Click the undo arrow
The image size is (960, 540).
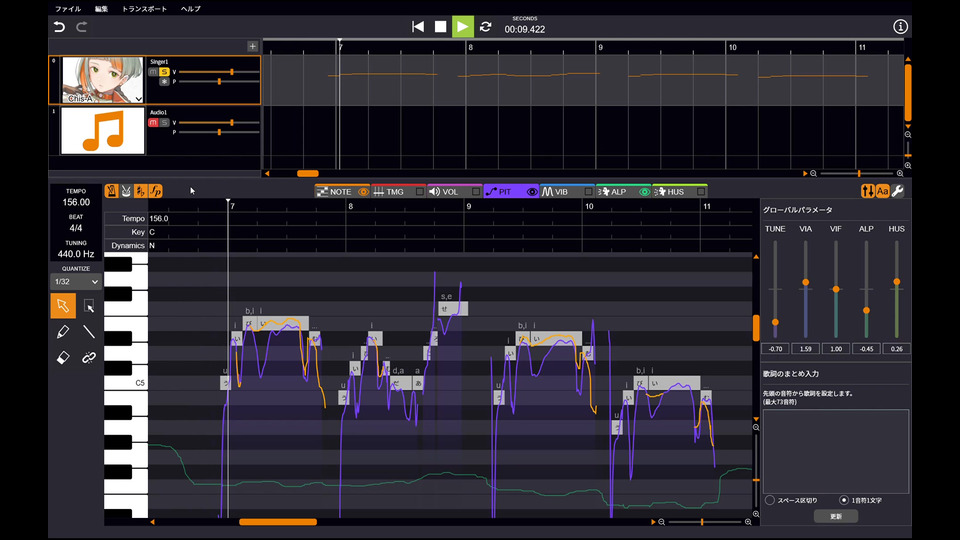pos(60,27)
